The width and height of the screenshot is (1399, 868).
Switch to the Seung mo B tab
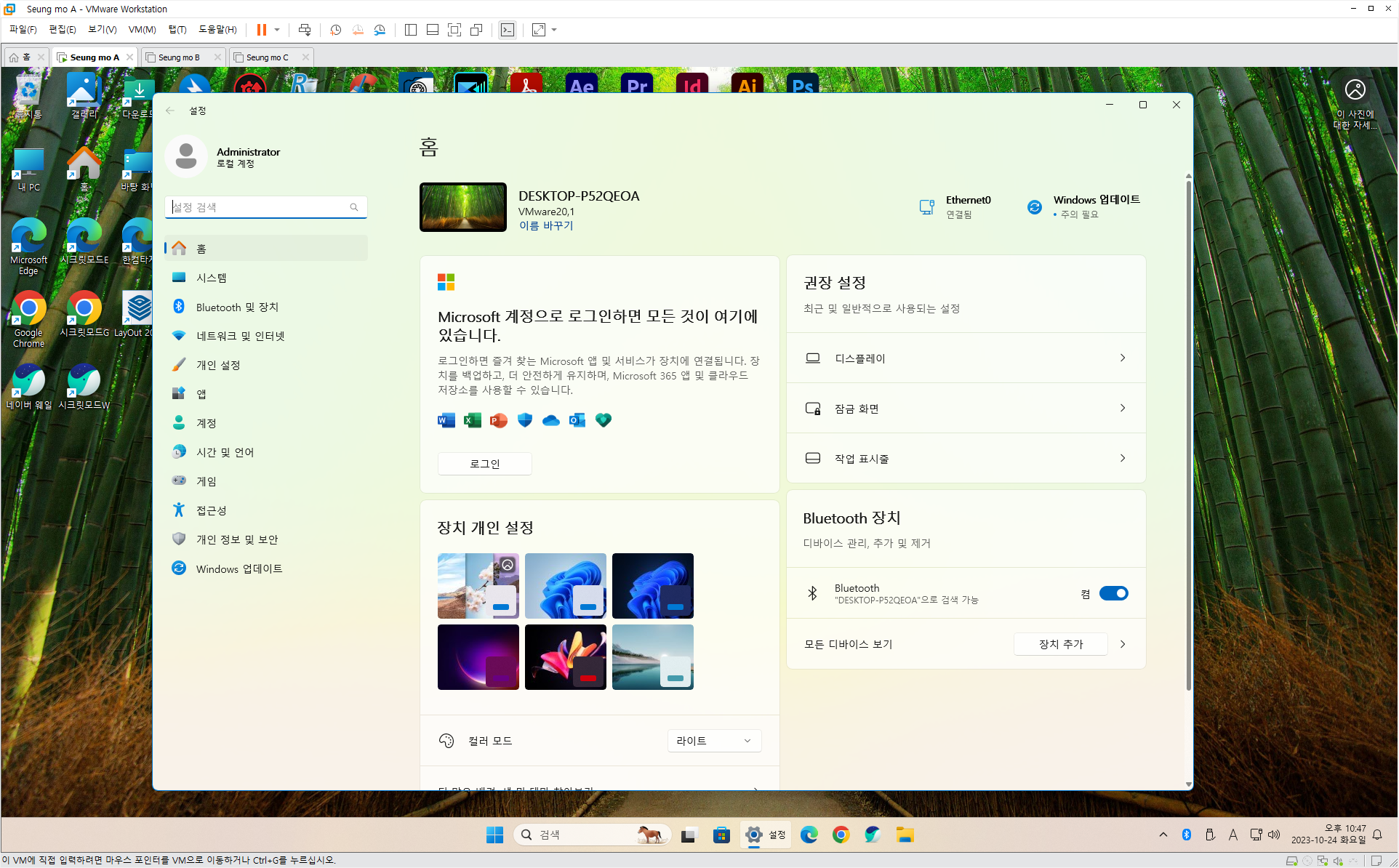click(179, 57)
